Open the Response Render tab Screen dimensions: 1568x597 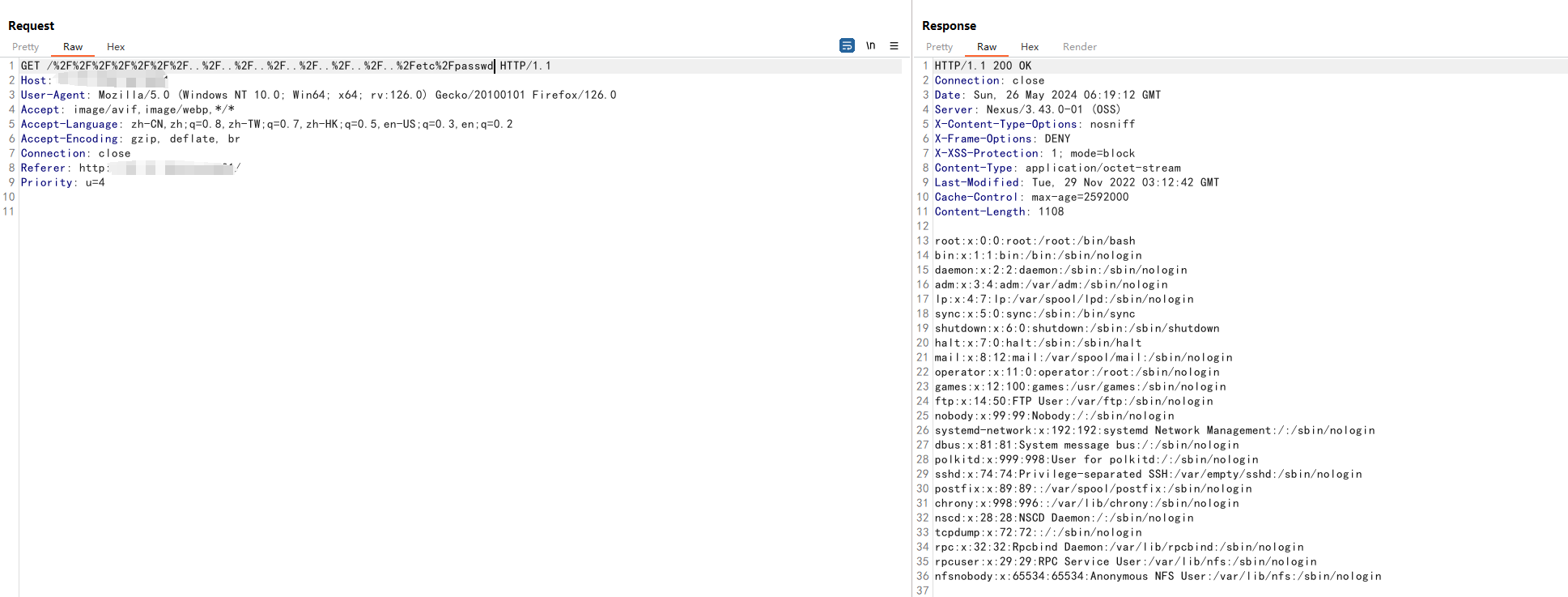(x=1080, y=47)
